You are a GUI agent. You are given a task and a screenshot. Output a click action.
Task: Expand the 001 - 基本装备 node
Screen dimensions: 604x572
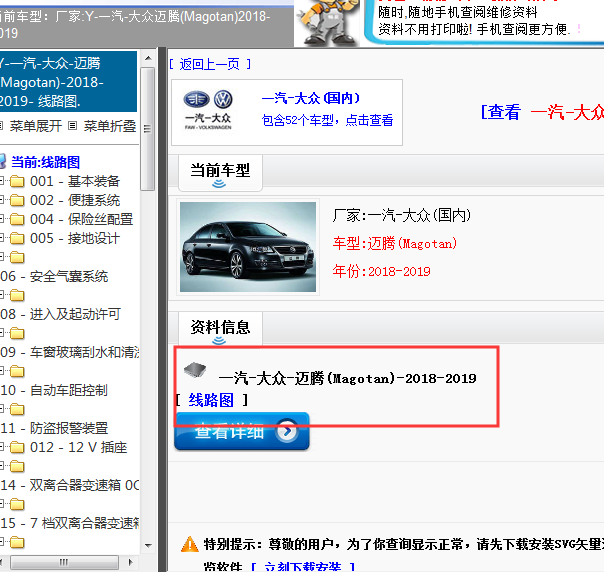[x=2, y=181]
